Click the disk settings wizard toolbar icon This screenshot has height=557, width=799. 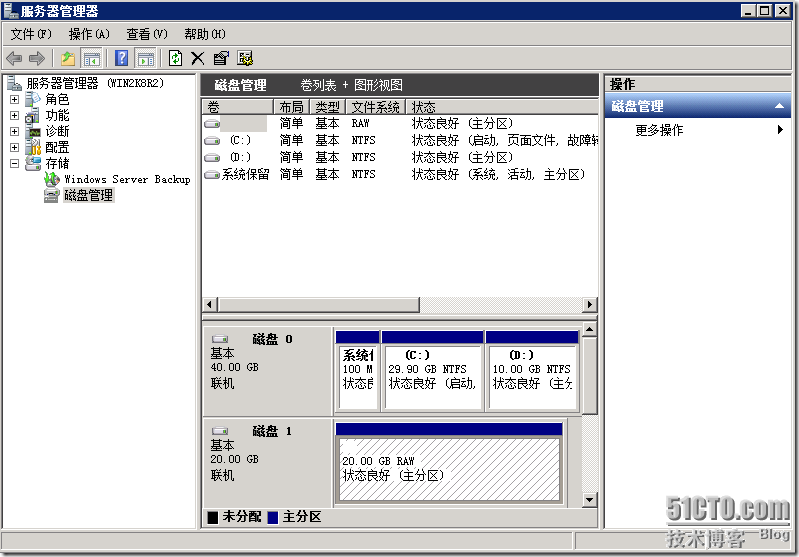pos(245,58)
